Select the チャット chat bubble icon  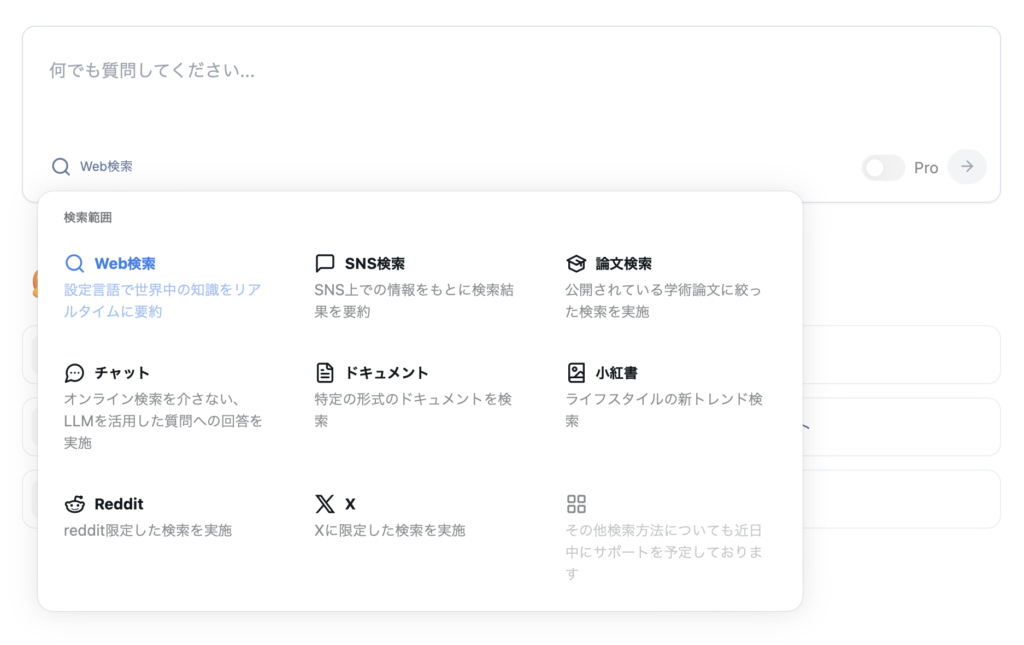pyautogui.click(x=74, y=373)
